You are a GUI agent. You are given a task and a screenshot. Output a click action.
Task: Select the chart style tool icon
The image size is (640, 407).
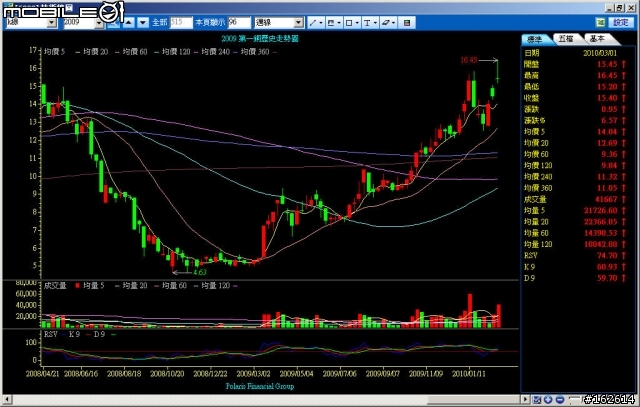click(331, 23)
